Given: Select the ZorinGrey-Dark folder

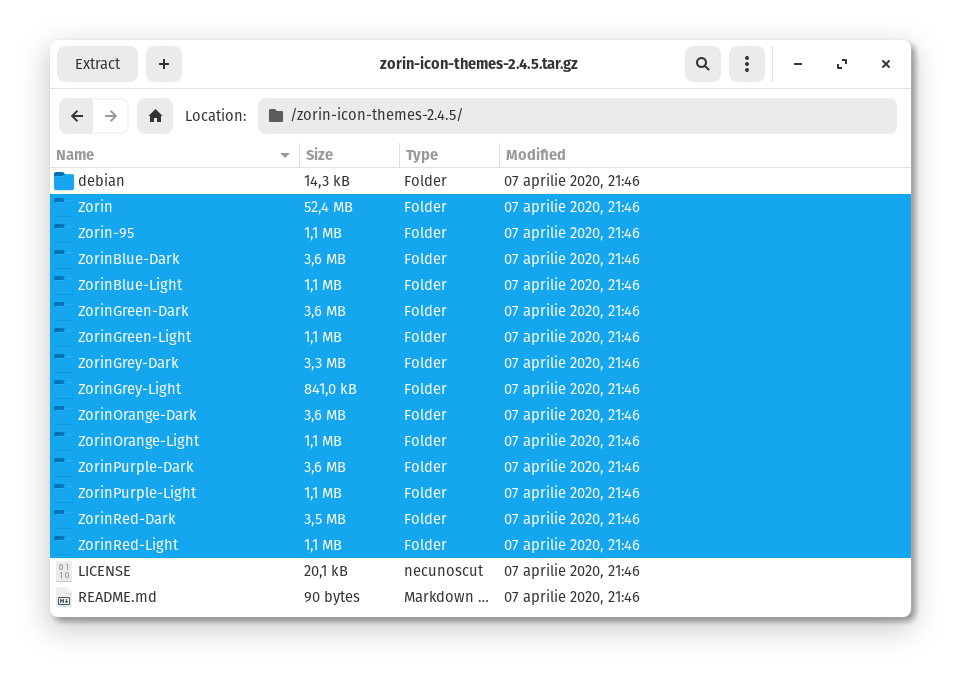Looking at the screenshot, I should tap(480, 363).
